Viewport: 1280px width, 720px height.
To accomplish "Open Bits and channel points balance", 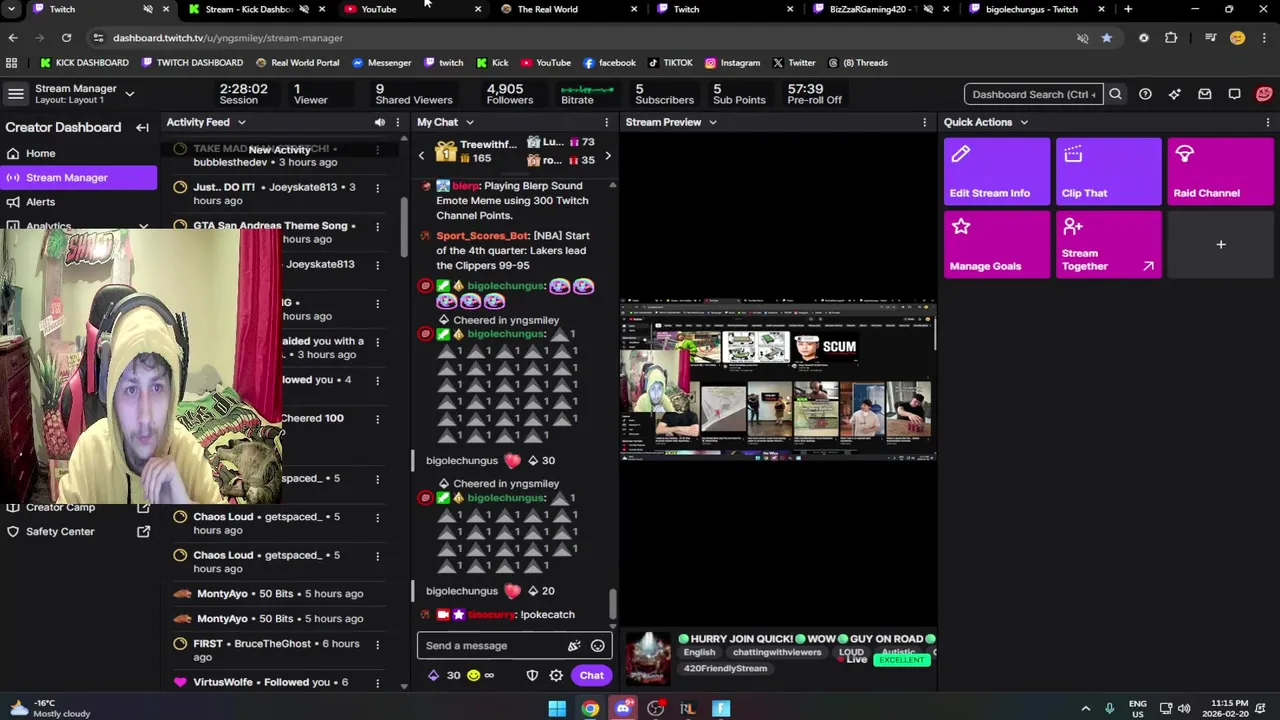I will pyautogui.click(x=461, y=675).
